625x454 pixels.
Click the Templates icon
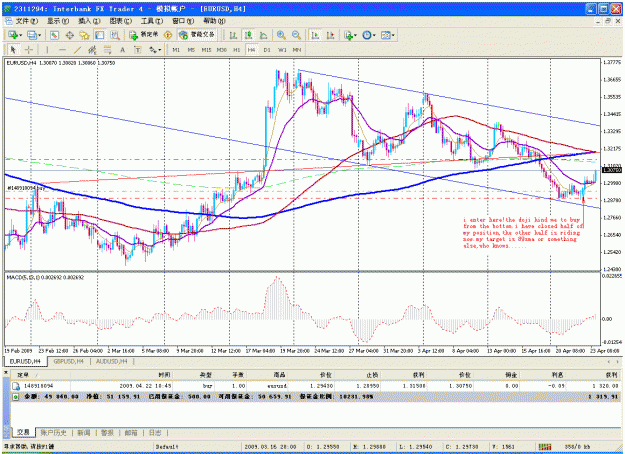385,35
